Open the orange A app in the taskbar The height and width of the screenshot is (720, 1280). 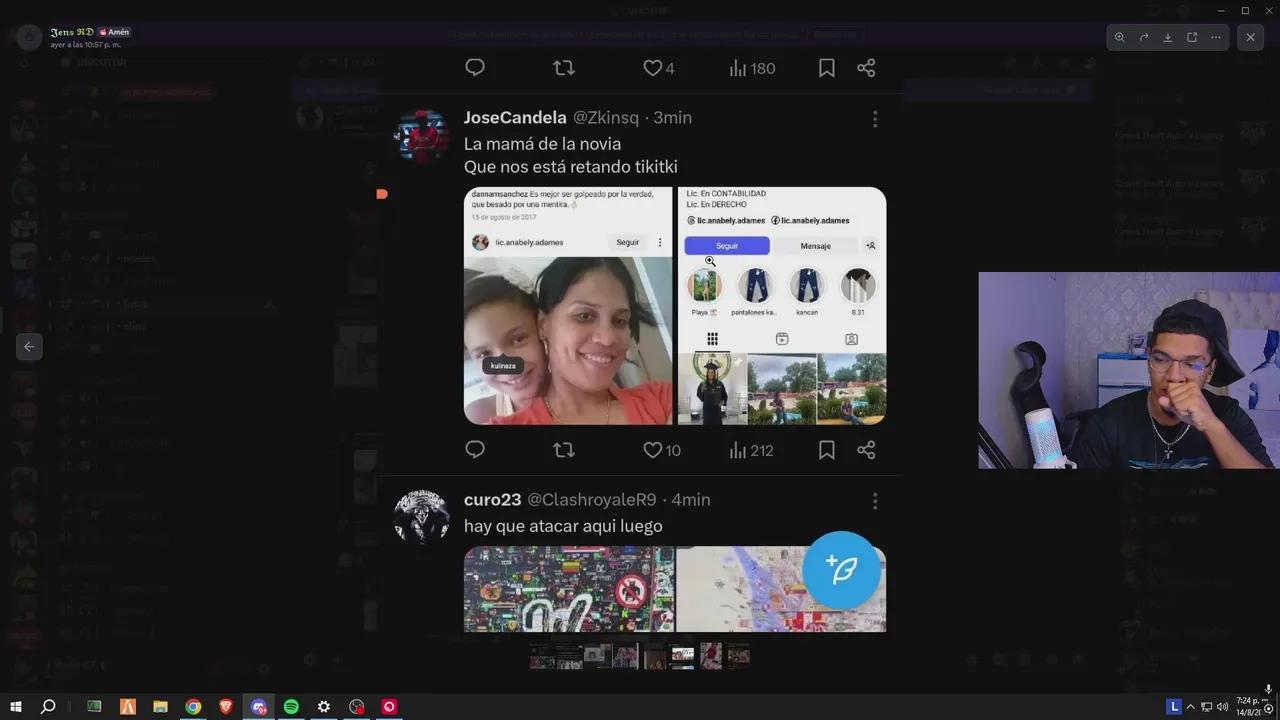128,707
